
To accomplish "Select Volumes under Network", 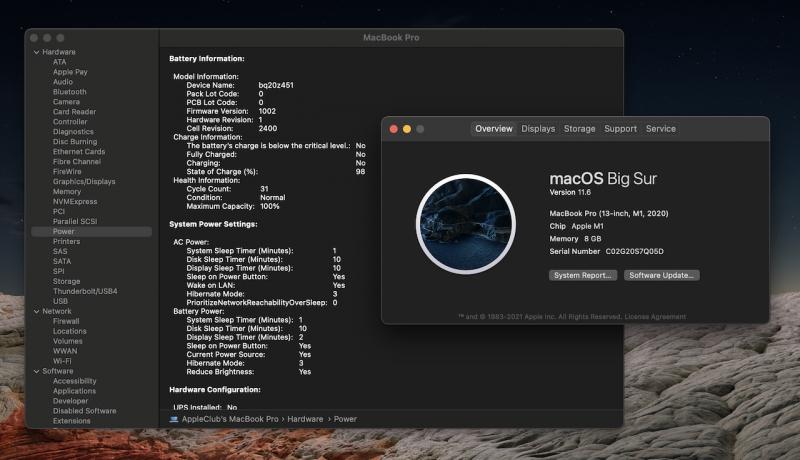I will point(67,341).
